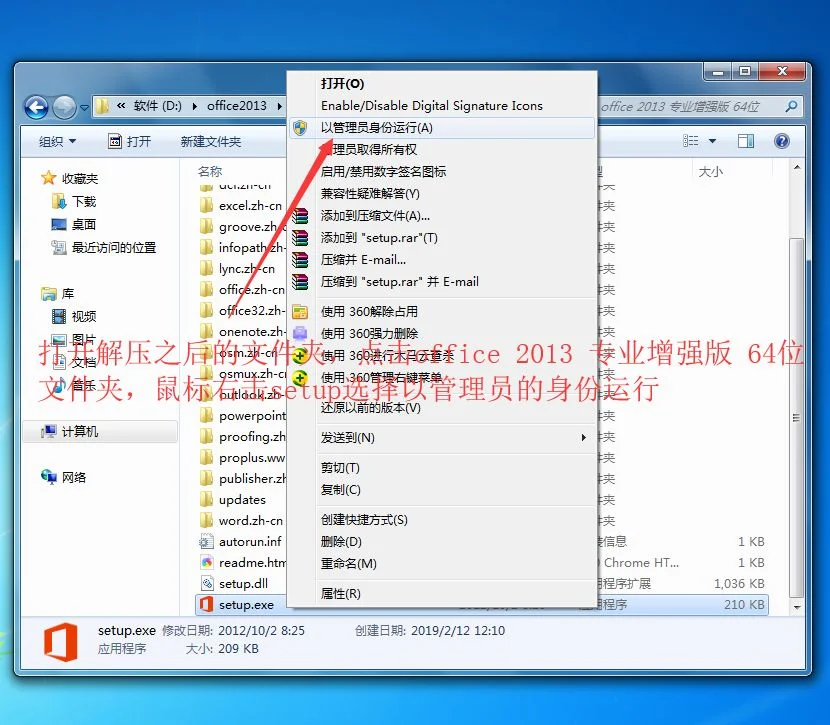The image size is (830, 725).
Task: Click the Back navigation arrow
Action: (36, 107)
